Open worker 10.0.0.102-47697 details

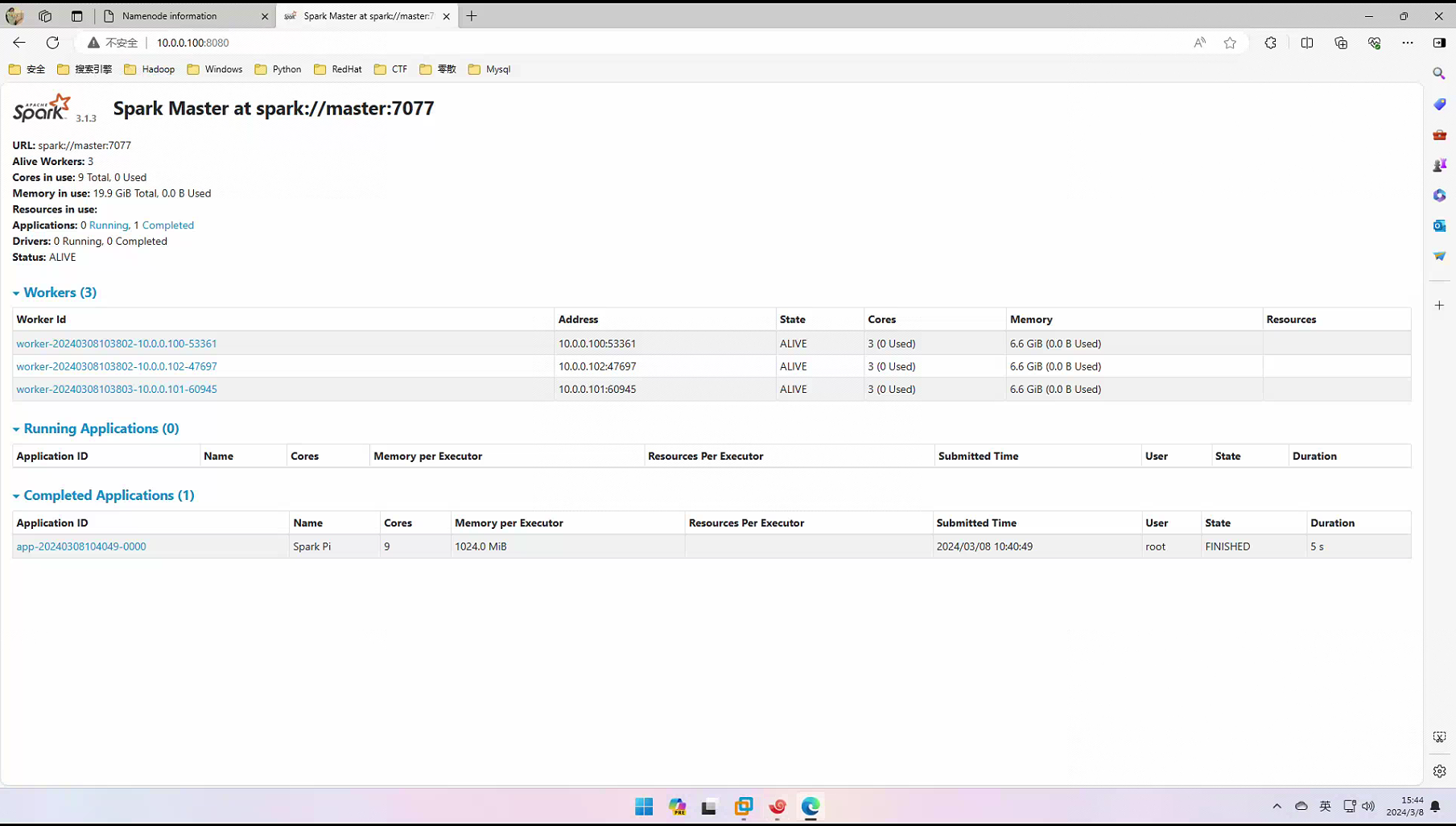point(117,366)
